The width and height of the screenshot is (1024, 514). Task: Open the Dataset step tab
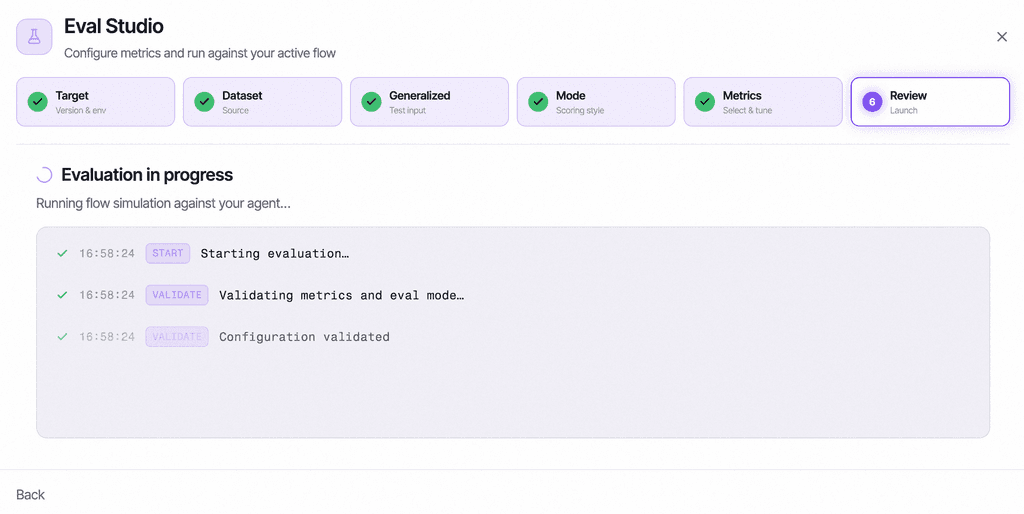tap(263, 102)
